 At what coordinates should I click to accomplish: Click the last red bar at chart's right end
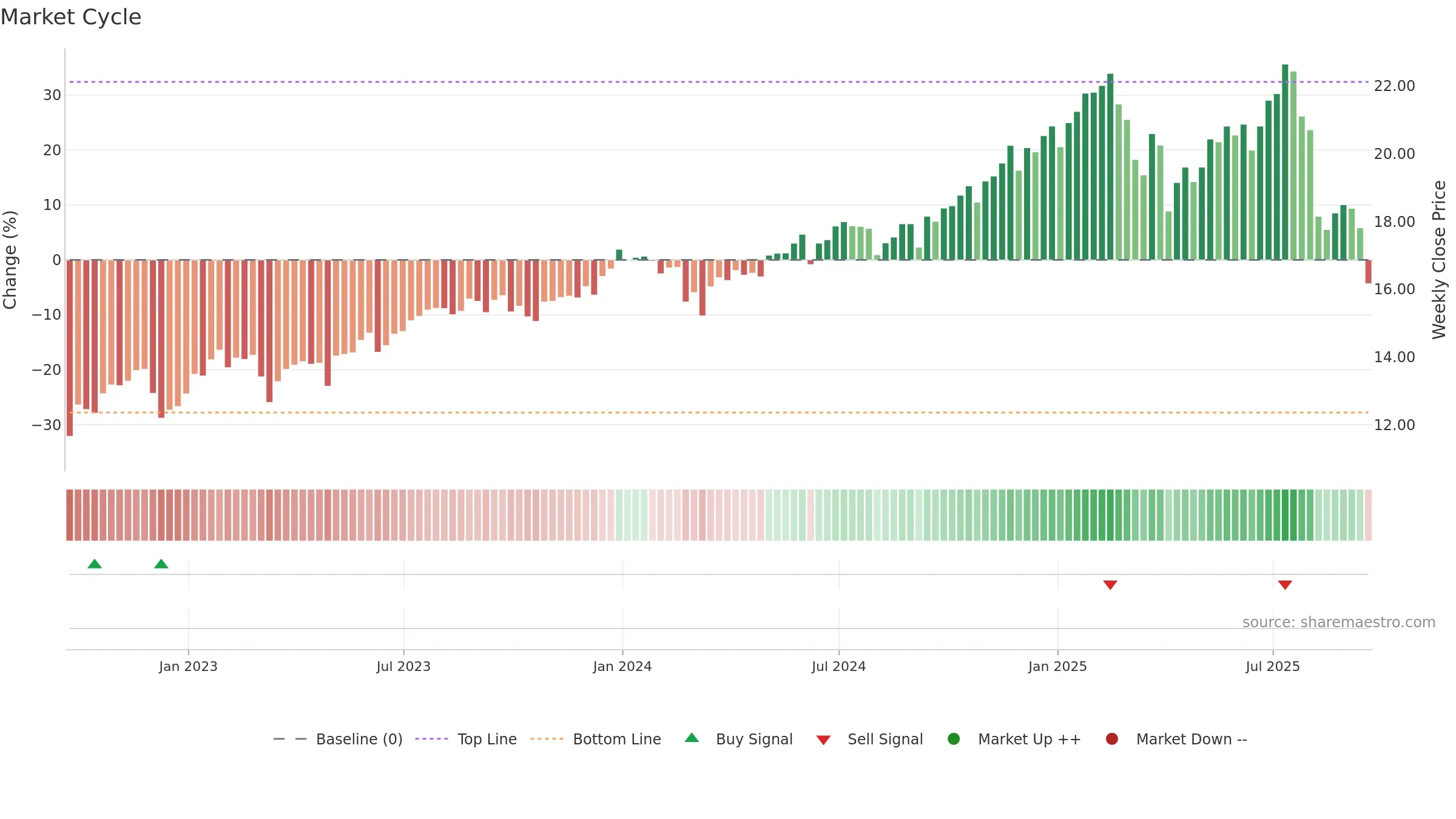[x=1368, y=271]
